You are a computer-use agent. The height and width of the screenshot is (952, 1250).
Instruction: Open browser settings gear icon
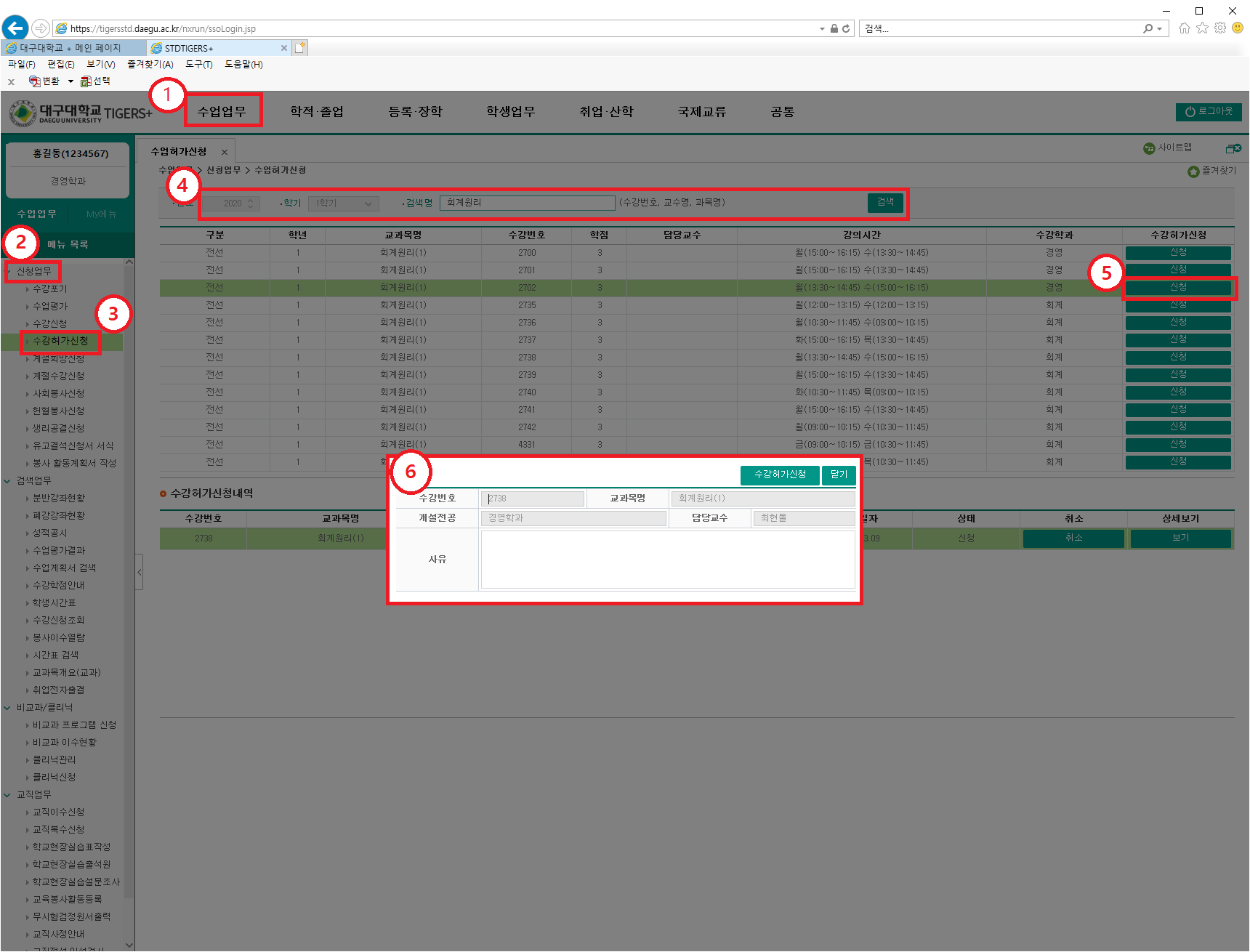click(x=1220, y=28)
